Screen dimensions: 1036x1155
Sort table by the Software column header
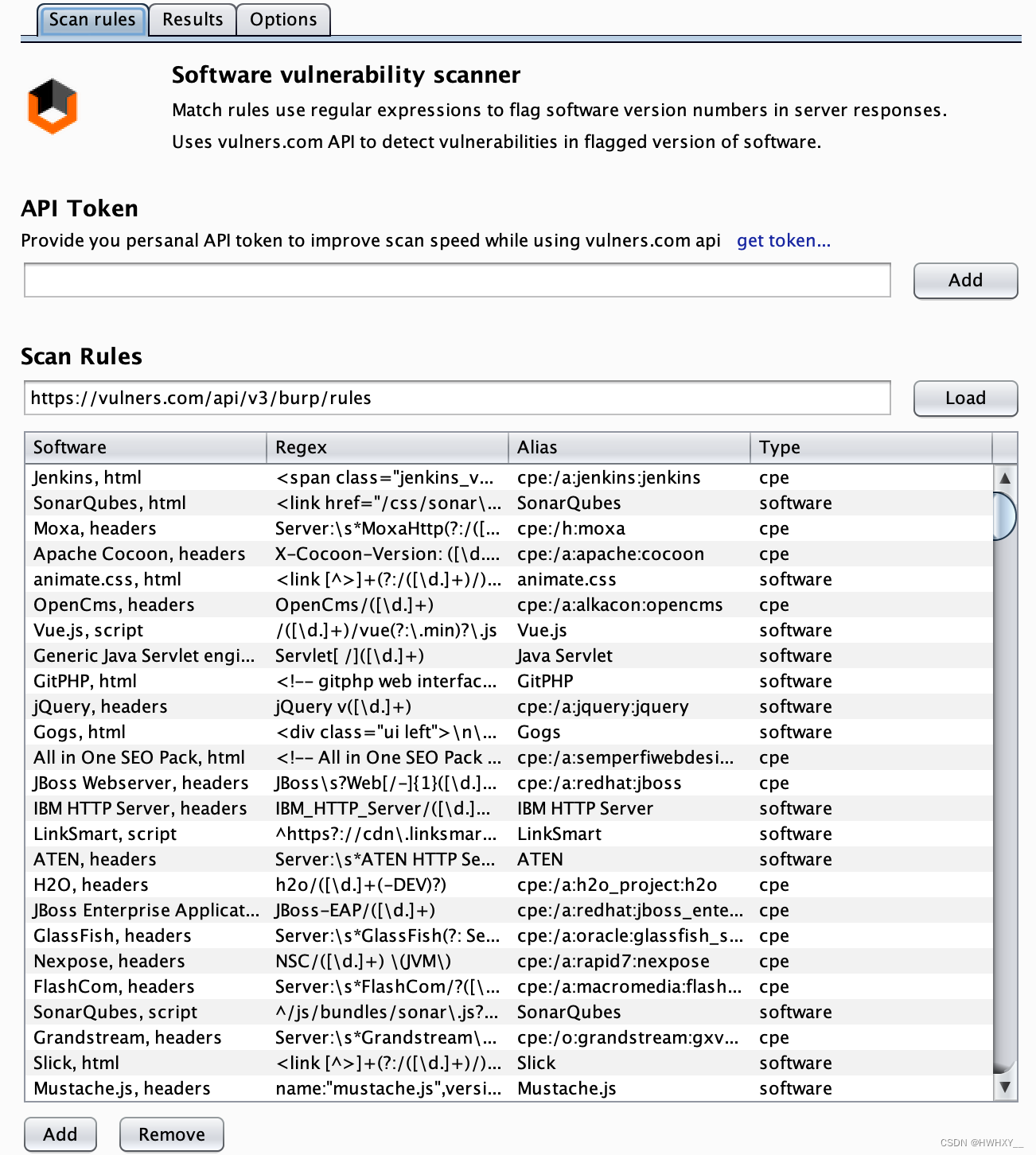click(x=146, y=447)
